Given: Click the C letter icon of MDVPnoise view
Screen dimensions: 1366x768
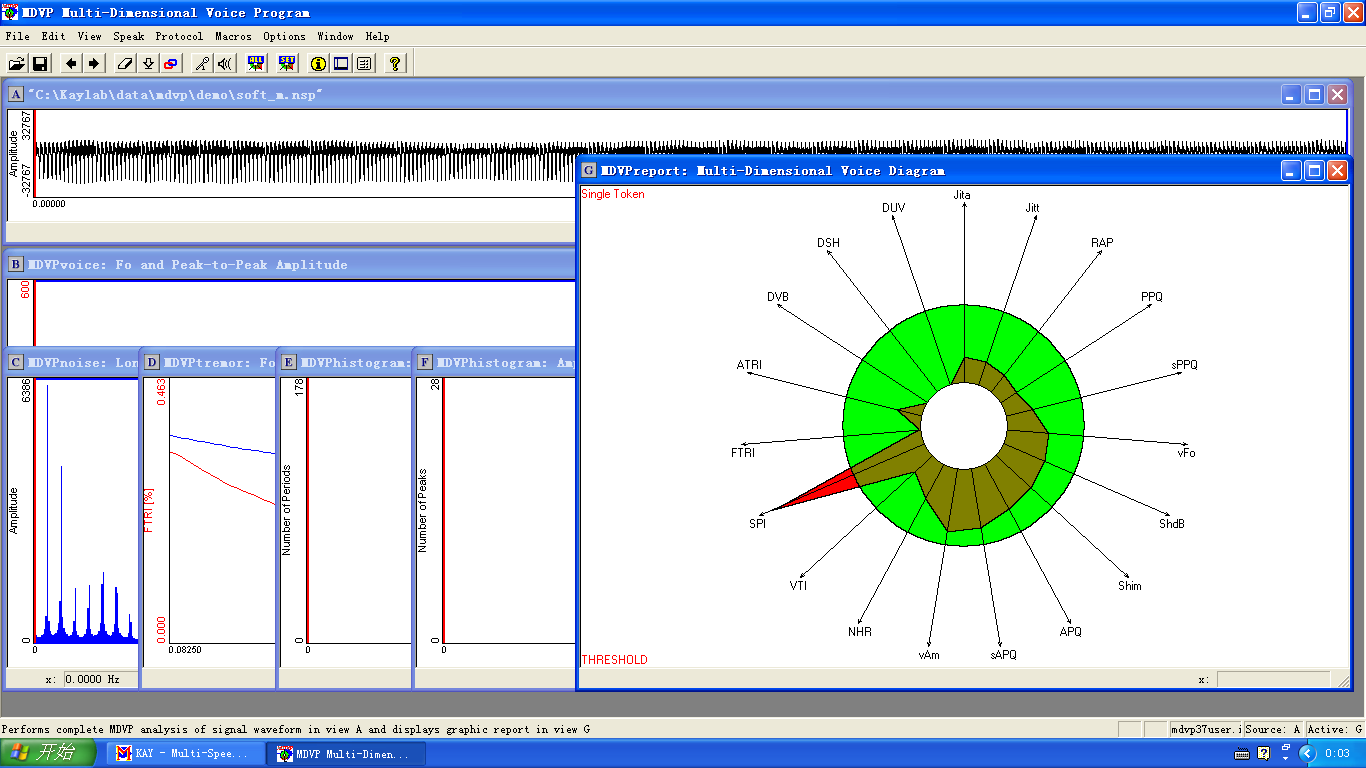Looking at the screenshot, I should point(16,362).
